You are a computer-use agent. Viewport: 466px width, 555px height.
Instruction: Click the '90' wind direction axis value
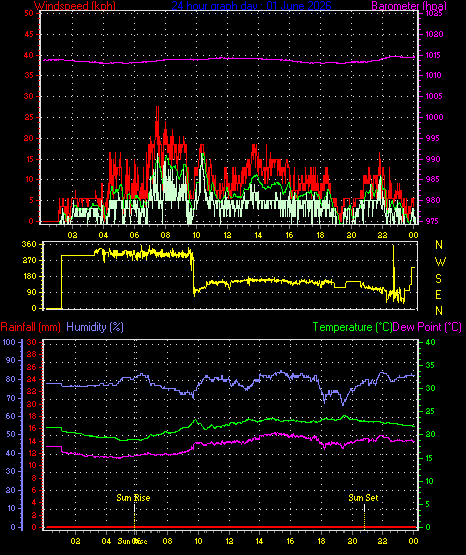point(32,292)
